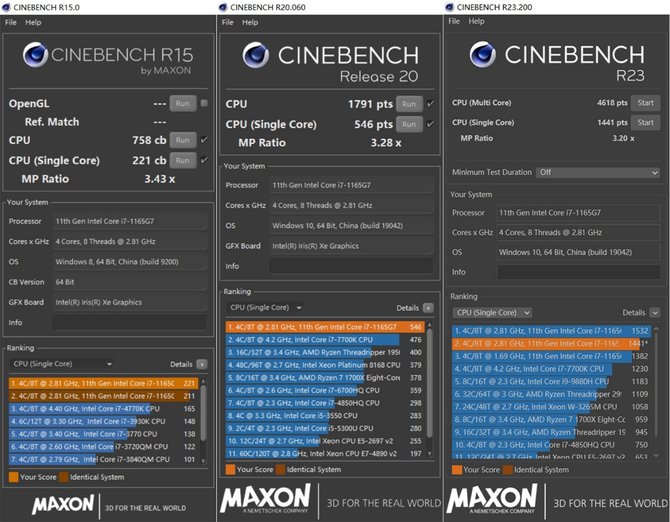Run the CPU test in R15
Image resolution: width=670 pixels, height=522 pixels.
tap(183, 140)
